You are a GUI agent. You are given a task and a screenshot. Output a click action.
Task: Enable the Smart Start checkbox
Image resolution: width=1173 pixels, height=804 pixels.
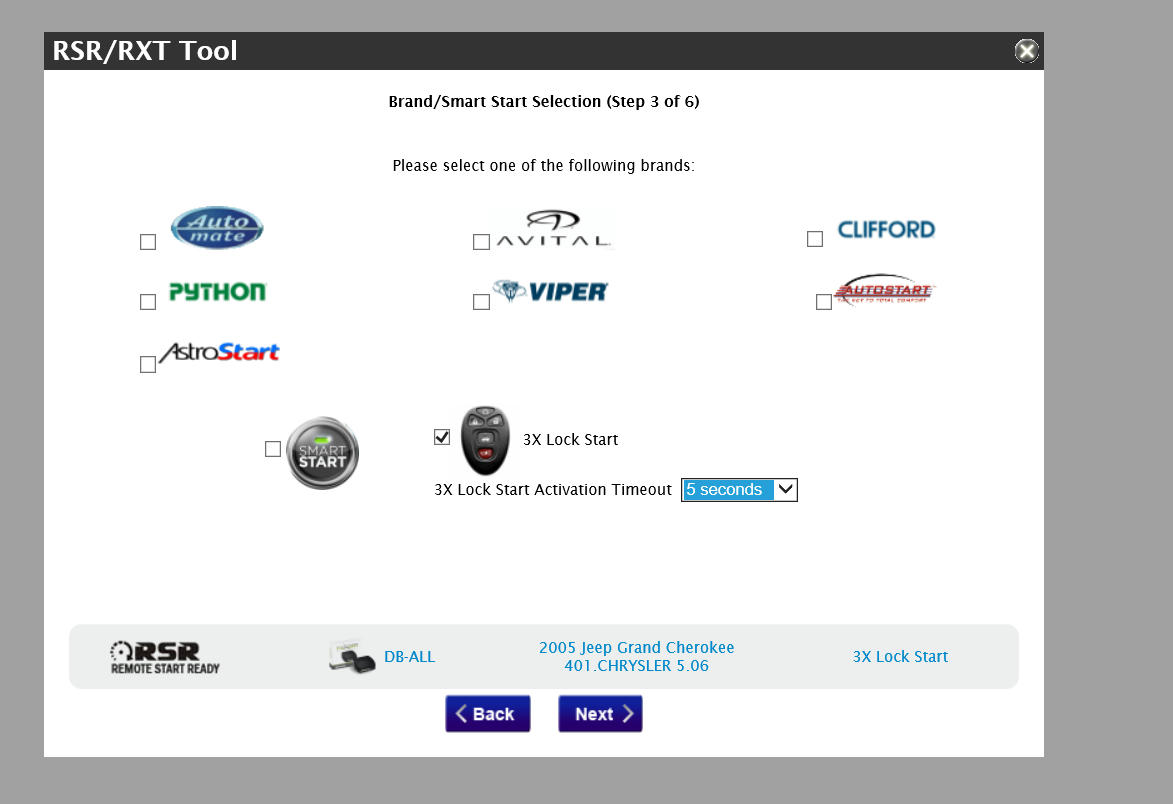click(273, 449)
